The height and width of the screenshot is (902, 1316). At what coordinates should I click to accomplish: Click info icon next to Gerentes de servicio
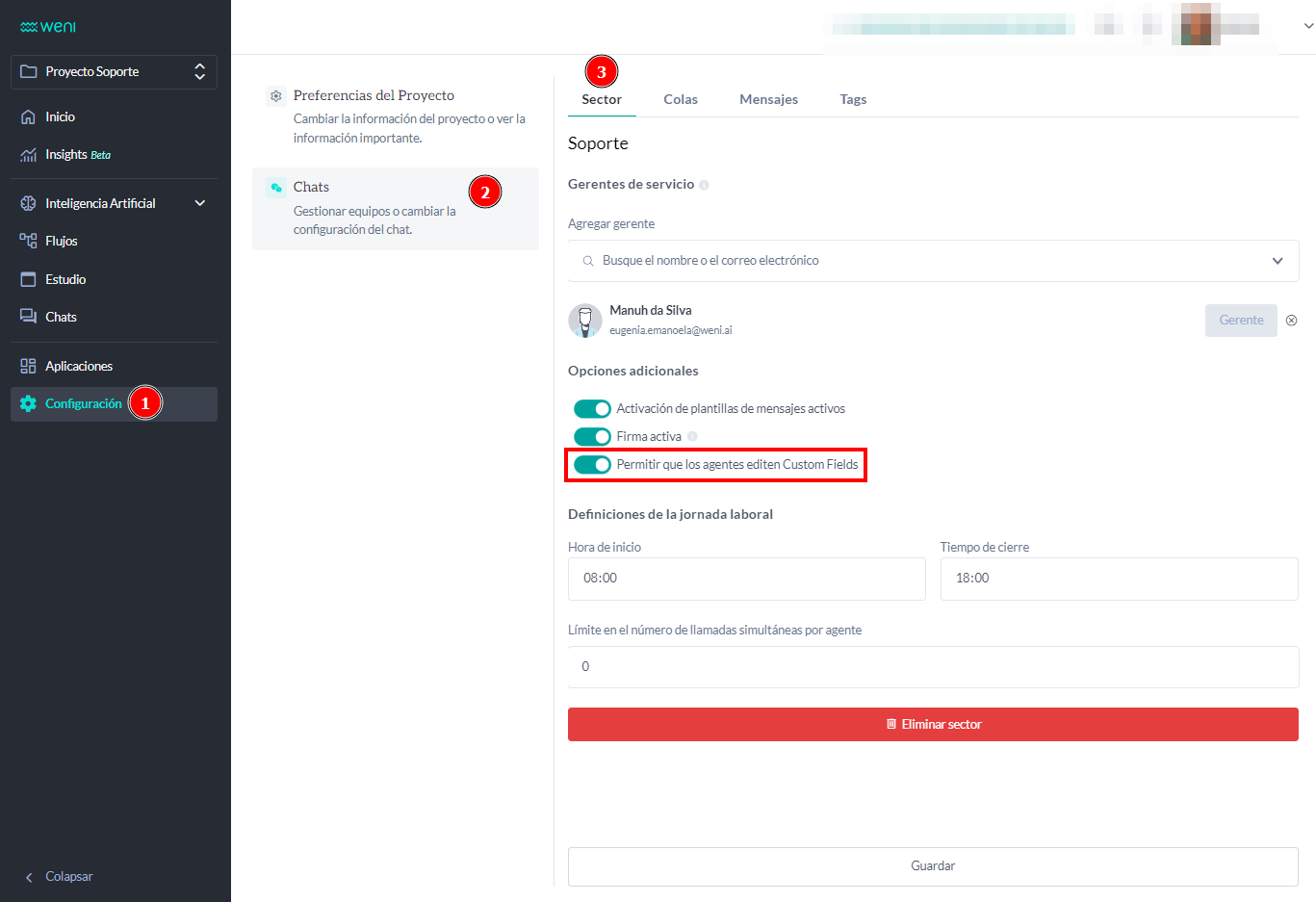[x=704, y=185]
